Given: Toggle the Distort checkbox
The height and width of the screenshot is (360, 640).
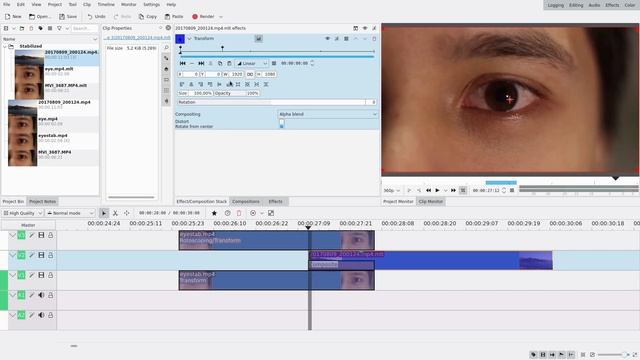Looking at the screenshot, I should (282, 122).
